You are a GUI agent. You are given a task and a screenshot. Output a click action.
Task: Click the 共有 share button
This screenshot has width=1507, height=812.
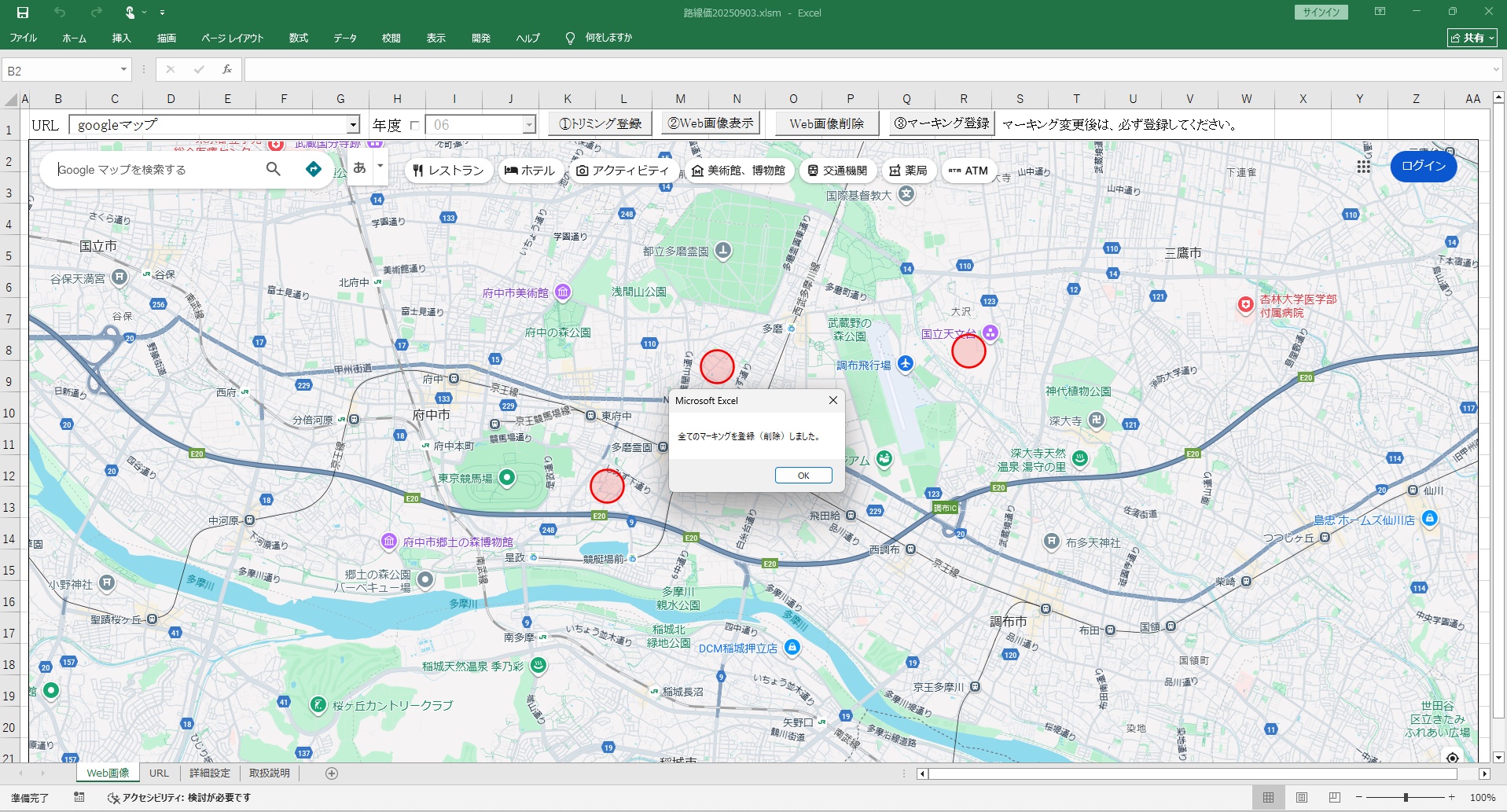point(1472,38)
